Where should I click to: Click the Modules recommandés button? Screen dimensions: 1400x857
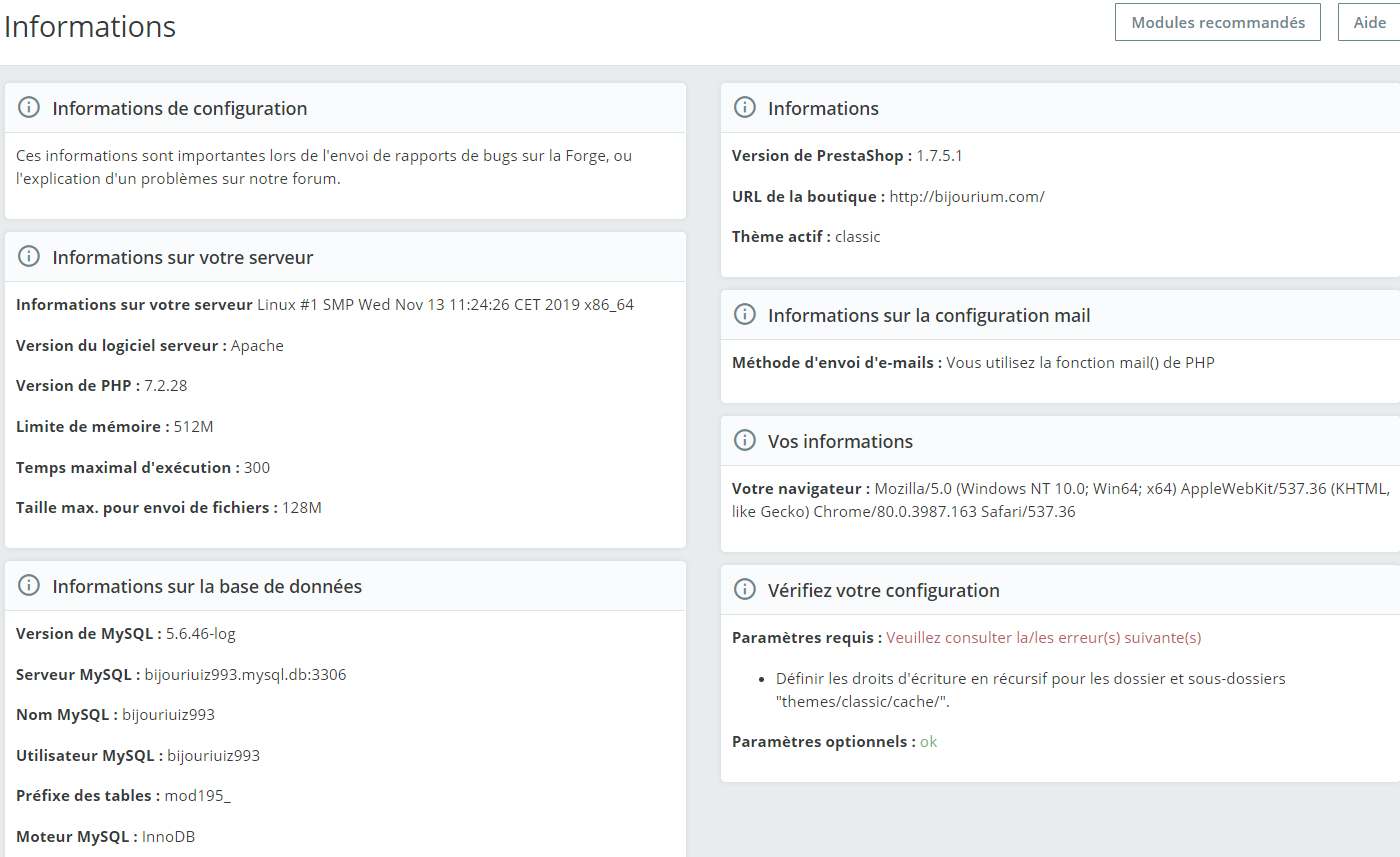pos(1218,22)
